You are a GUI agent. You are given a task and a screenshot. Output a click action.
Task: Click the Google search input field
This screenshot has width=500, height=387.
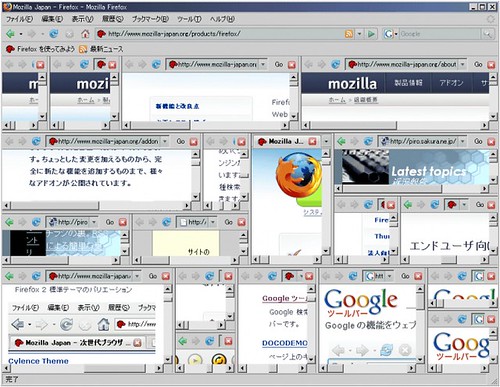coord(440,34)
